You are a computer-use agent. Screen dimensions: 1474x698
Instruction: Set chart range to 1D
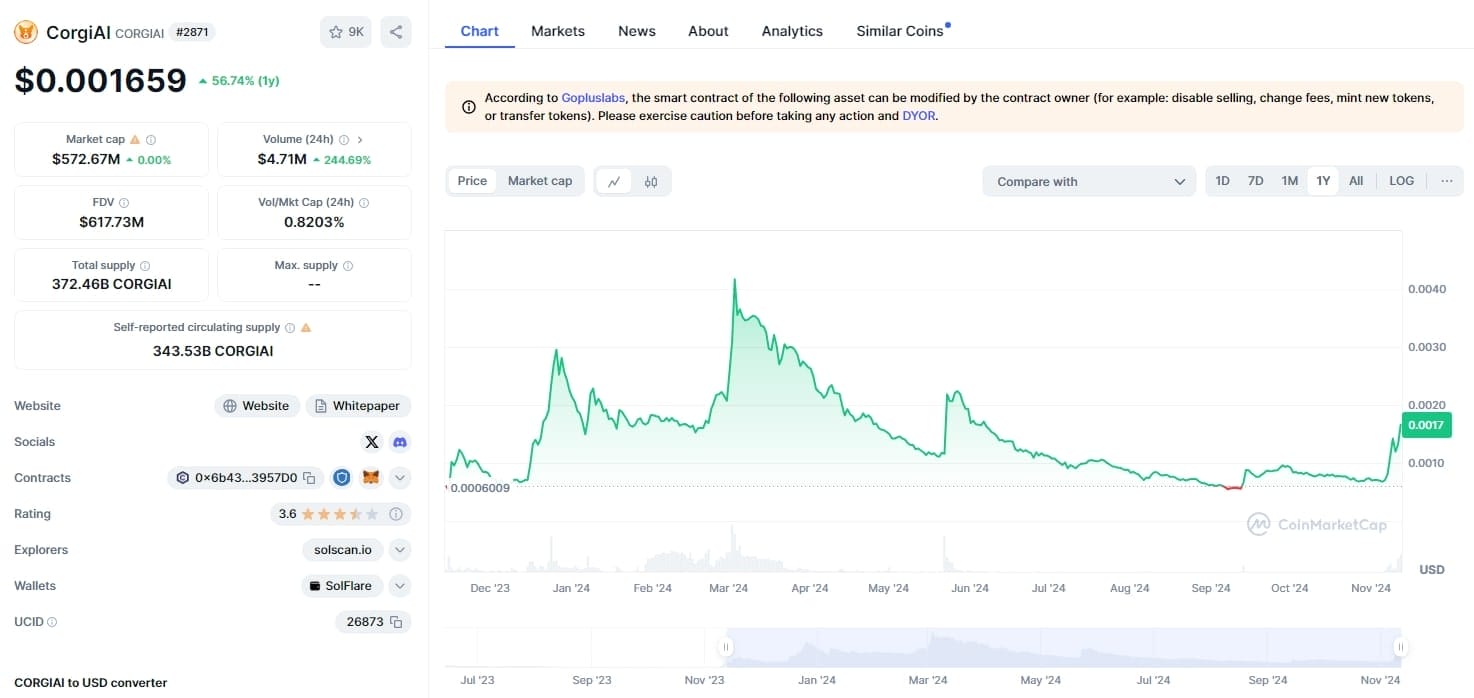point(1222,181)
